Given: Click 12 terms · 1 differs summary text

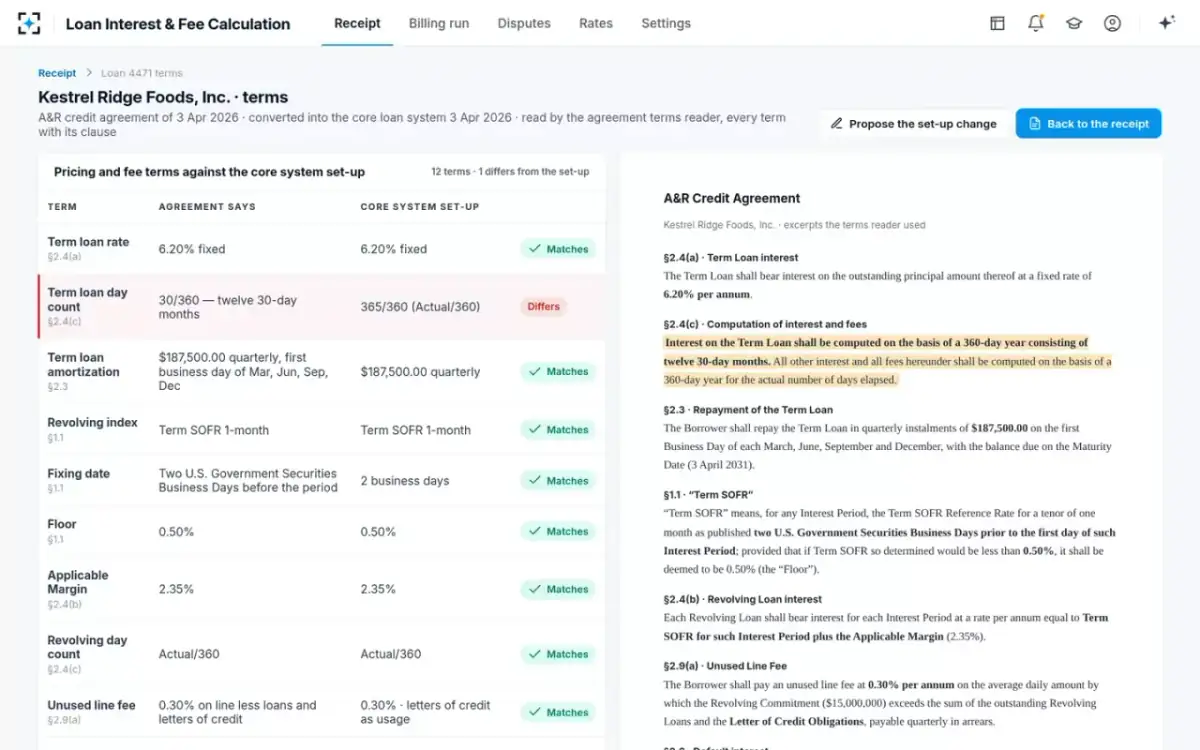Looking at the screenshot, I should 510,172.
